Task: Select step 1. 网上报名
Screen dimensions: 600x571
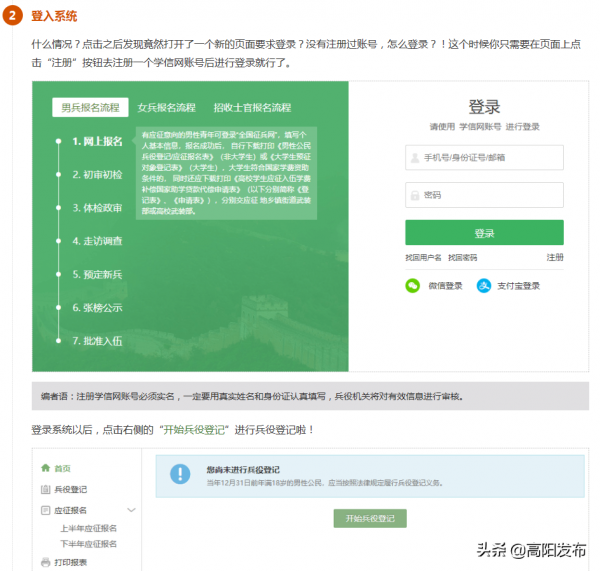Action: (x=98, y=141)
